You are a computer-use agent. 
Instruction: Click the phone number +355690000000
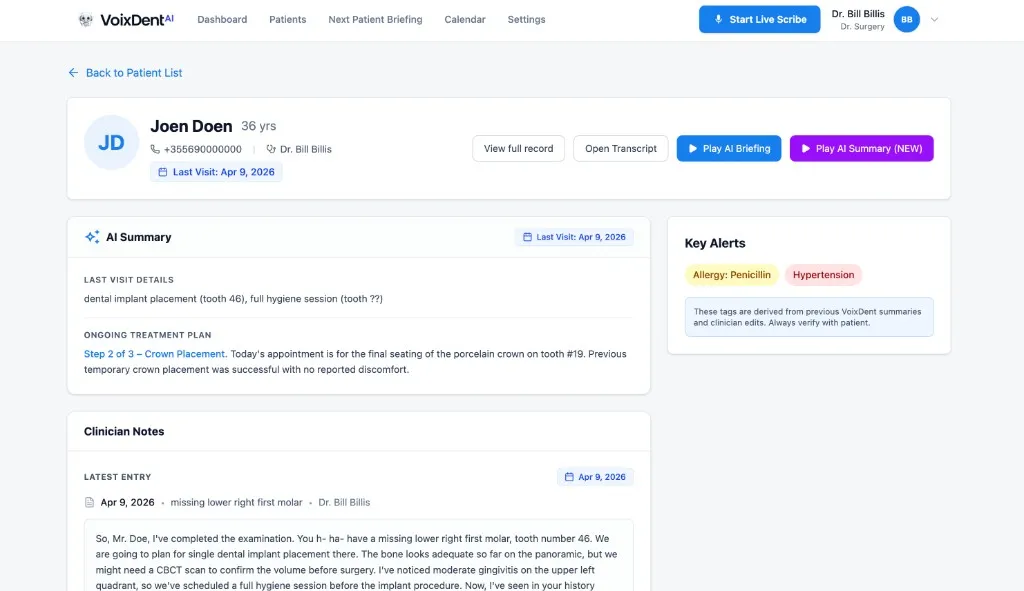point(202,150)
